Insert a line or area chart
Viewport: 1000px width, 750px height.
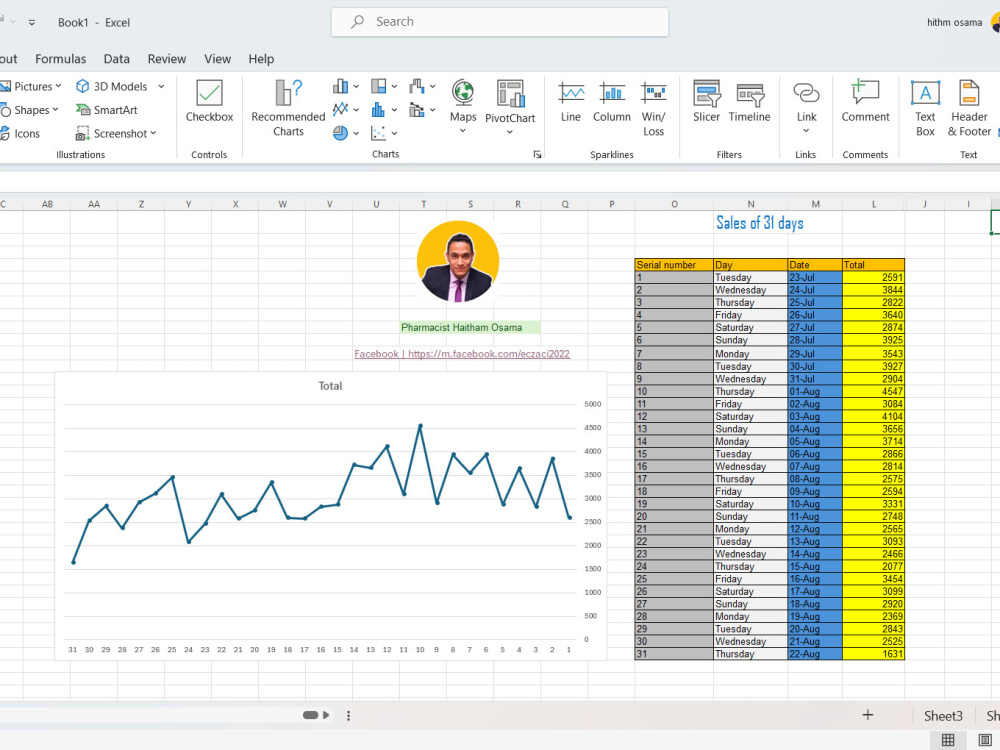(341, 109)
